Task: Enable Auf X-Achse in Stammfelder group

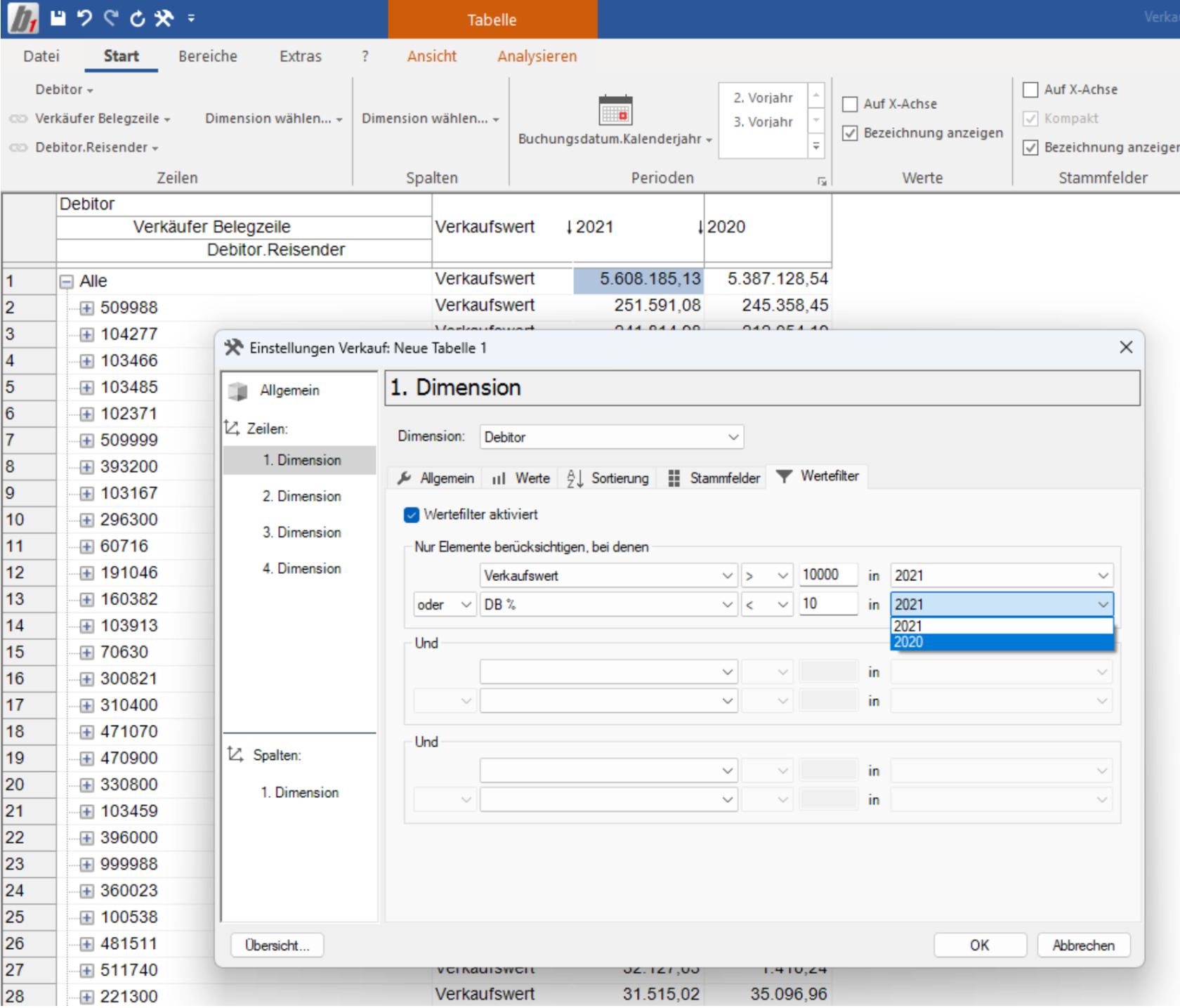Action: pos(1030,90)
